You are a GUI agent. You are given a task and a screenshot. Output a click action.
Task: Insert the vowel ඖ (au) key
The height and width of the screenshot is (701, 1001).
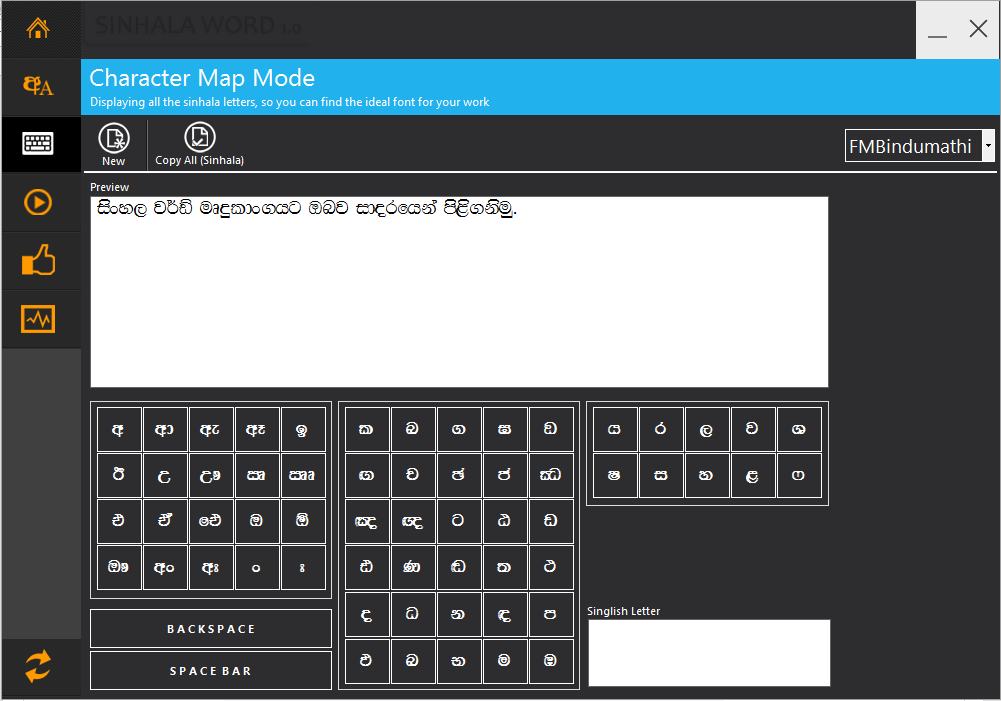click(x=119, y=567)
